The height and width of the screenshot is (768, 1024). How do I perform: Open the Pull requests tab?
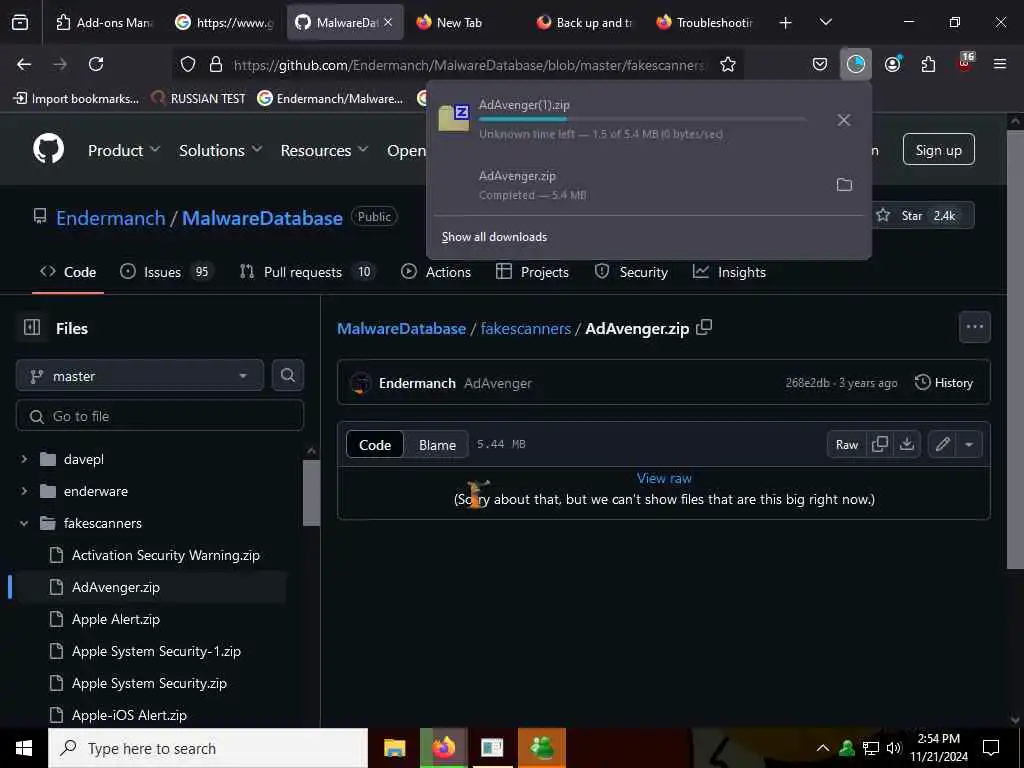tap(307, 272)
